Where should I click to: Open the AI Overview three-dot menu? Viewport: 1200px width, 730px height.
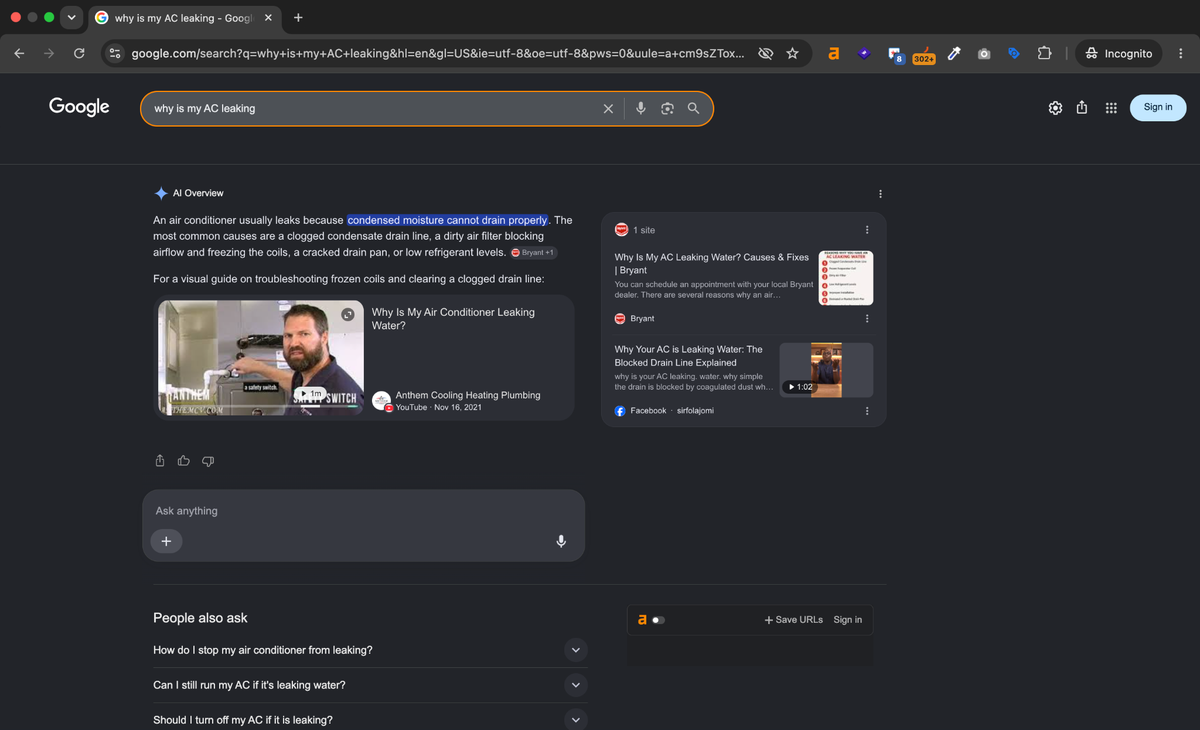coord(880,193)
